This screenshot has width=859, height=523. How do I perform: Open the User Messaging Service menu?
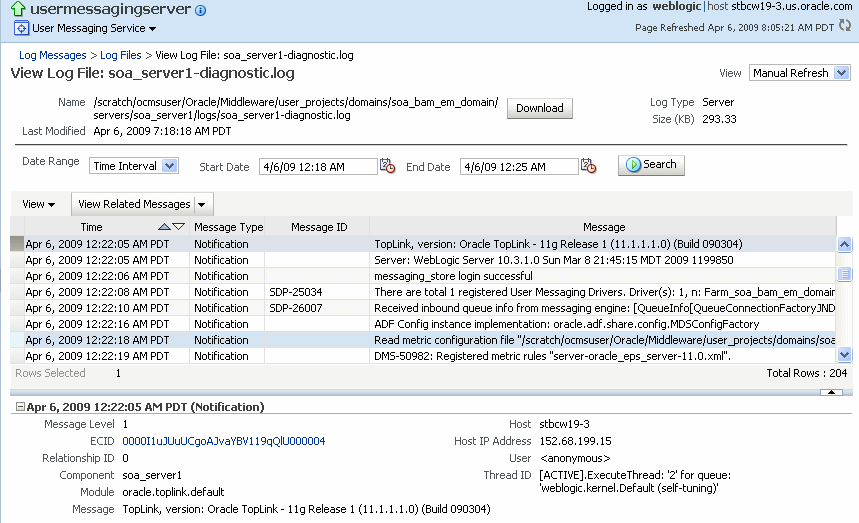[x=94, y=28]
